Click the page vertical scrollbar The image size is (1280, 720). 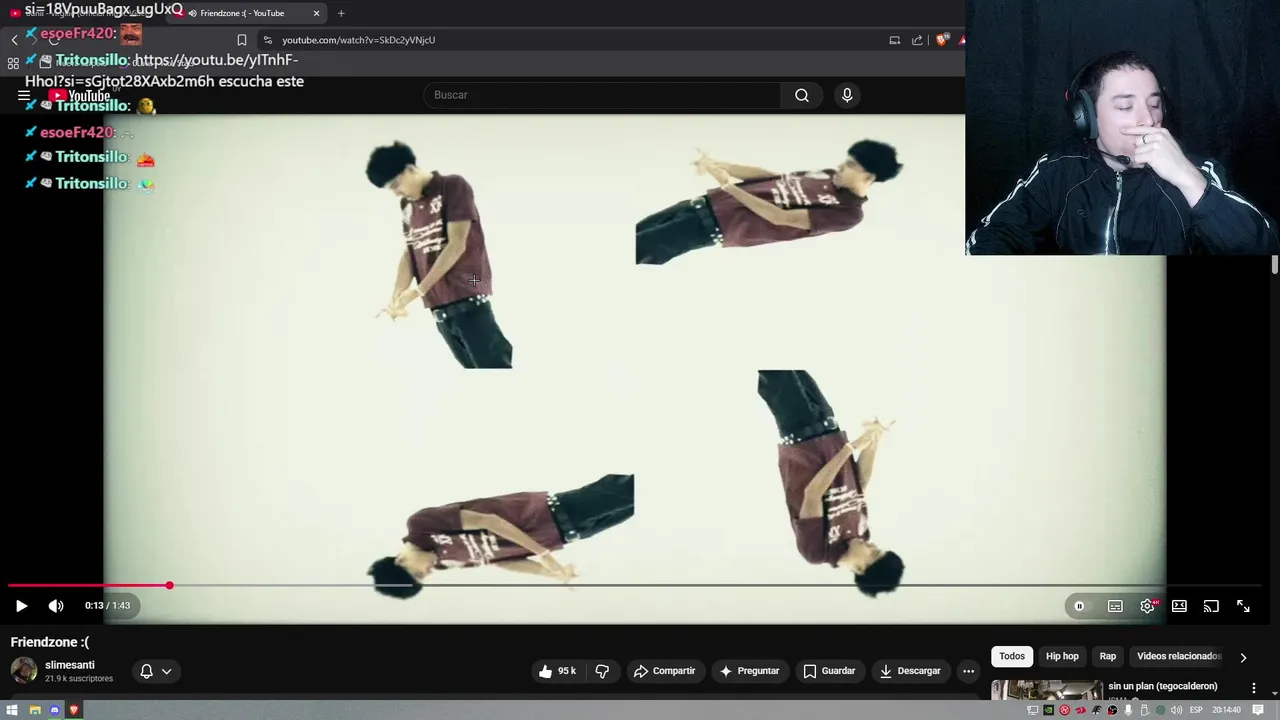pyautogui.click(x=1274, y=265)
